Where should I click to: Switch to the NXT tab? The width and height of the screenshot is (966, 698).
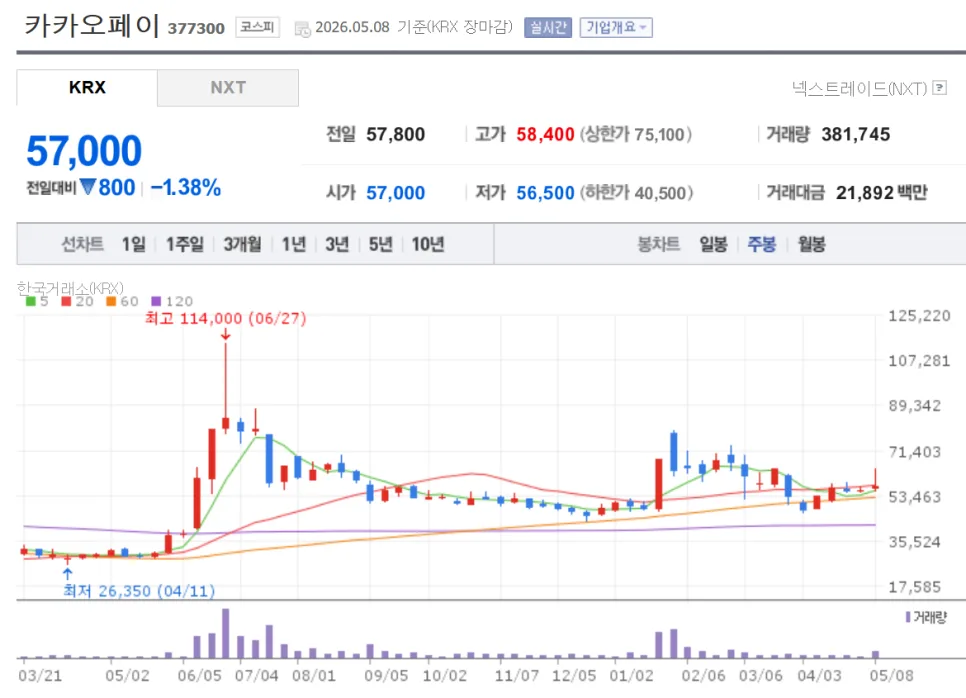click(x=228, y=87)
